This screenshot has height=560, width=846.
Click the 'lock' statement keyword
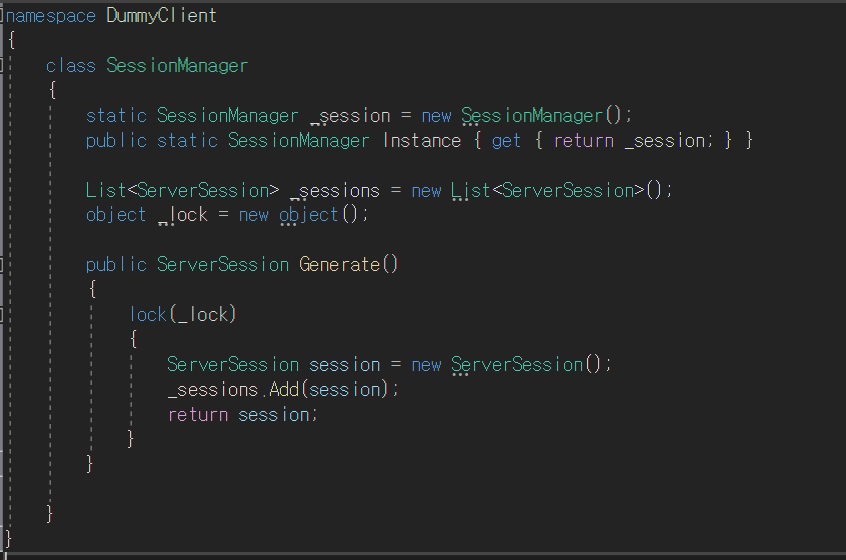tap(148, 315)
